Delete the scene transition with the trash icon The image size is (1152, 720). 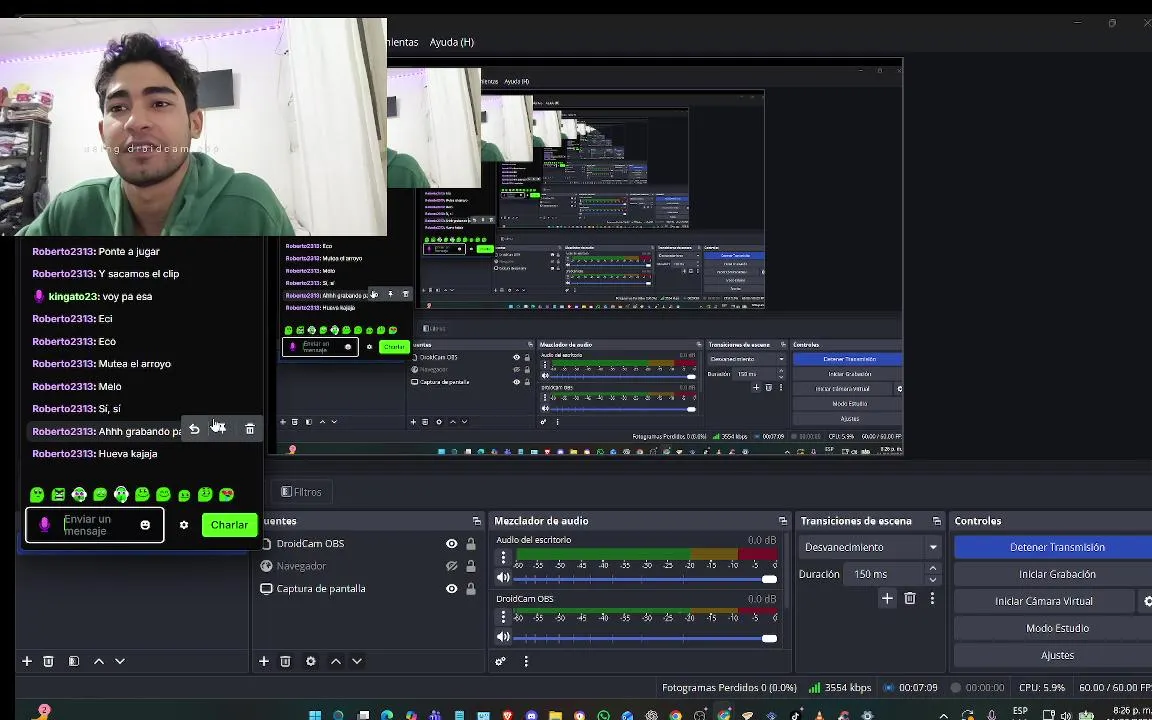[x=910, y=598]
